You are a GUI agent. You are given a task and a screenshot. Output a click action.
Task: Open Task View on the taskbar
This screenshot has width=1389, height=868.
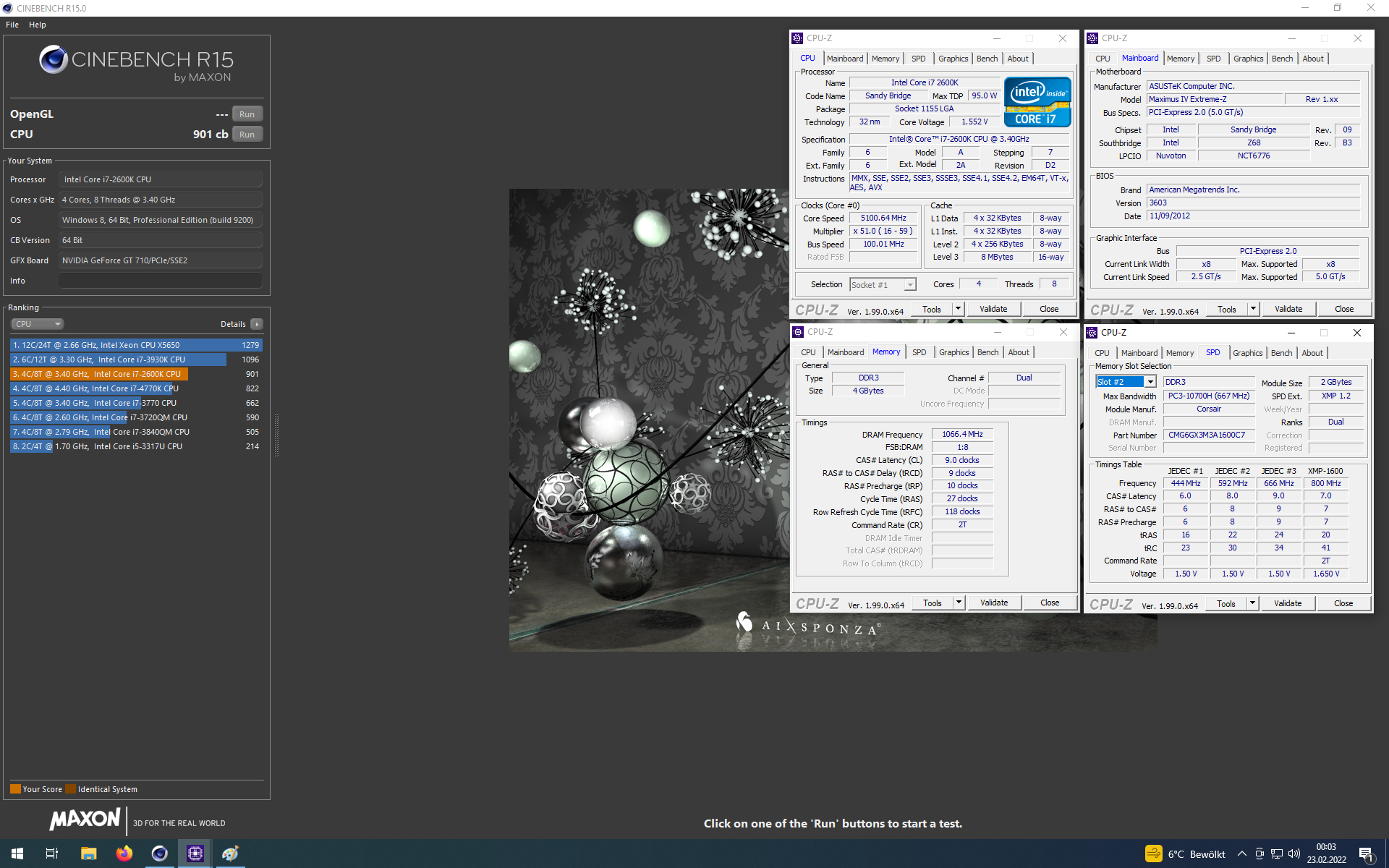[52, 854]
